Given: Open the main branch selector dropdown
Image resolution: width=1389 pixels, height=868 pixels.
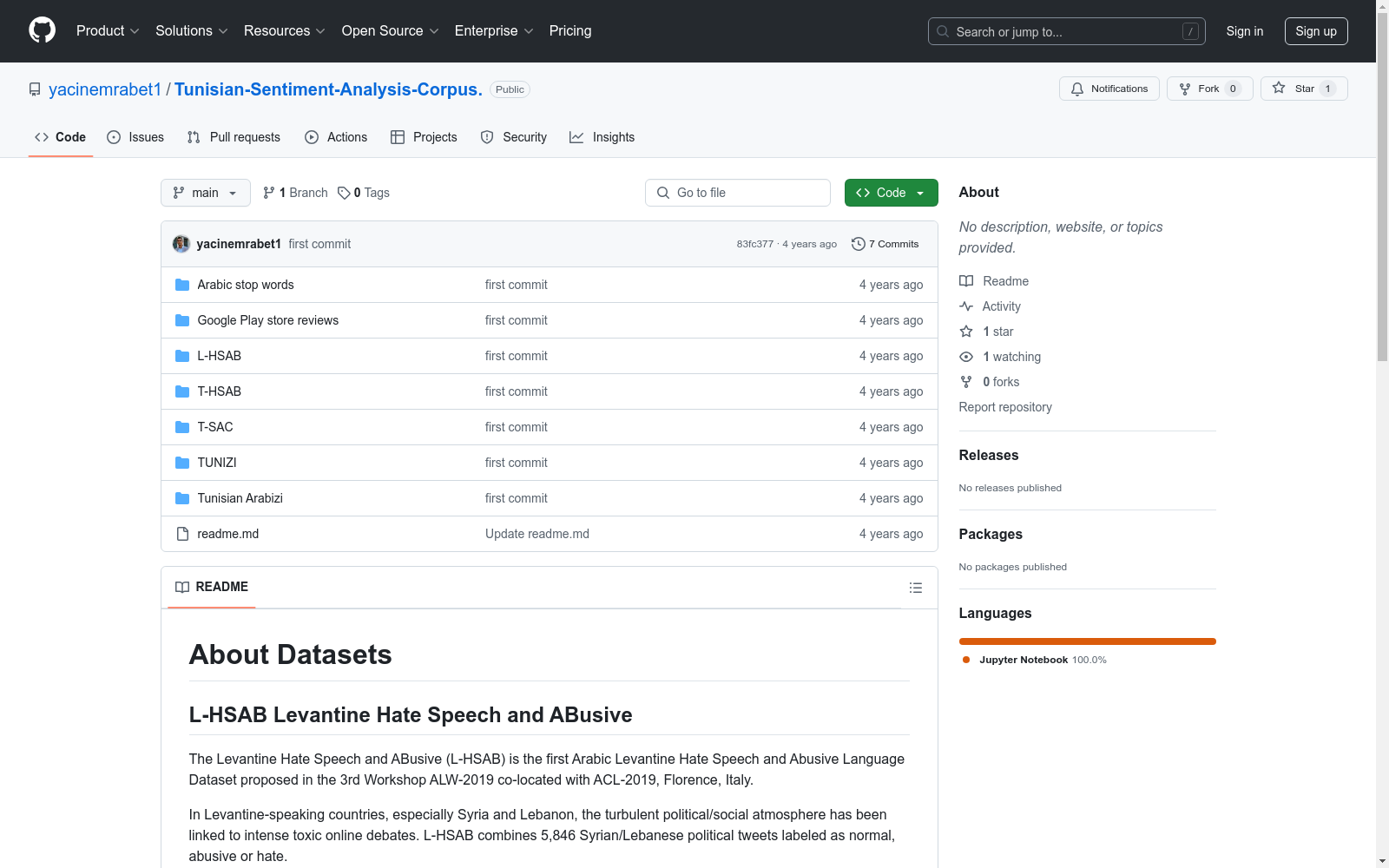Looking at the screenshot, I should tap(206, 193).
